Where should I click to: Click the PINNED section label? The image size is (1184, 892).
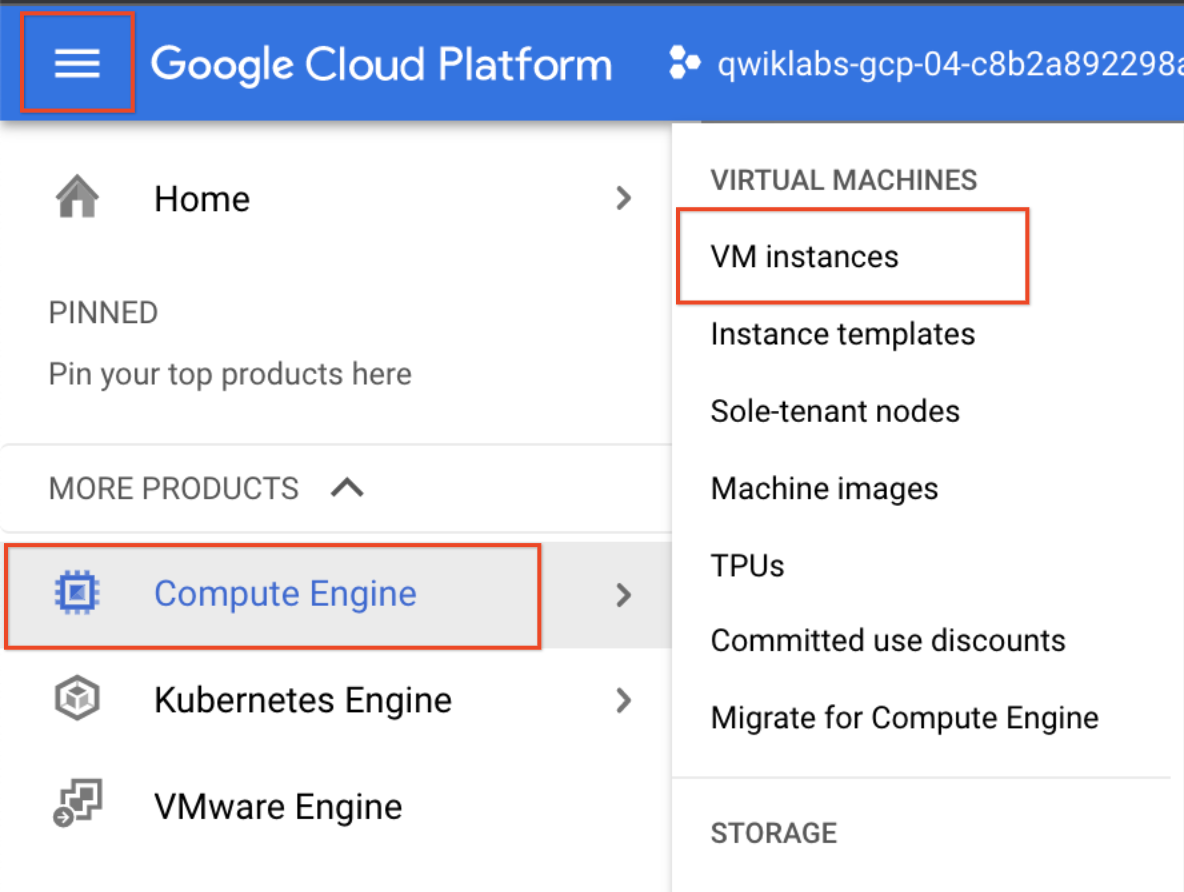103,313
